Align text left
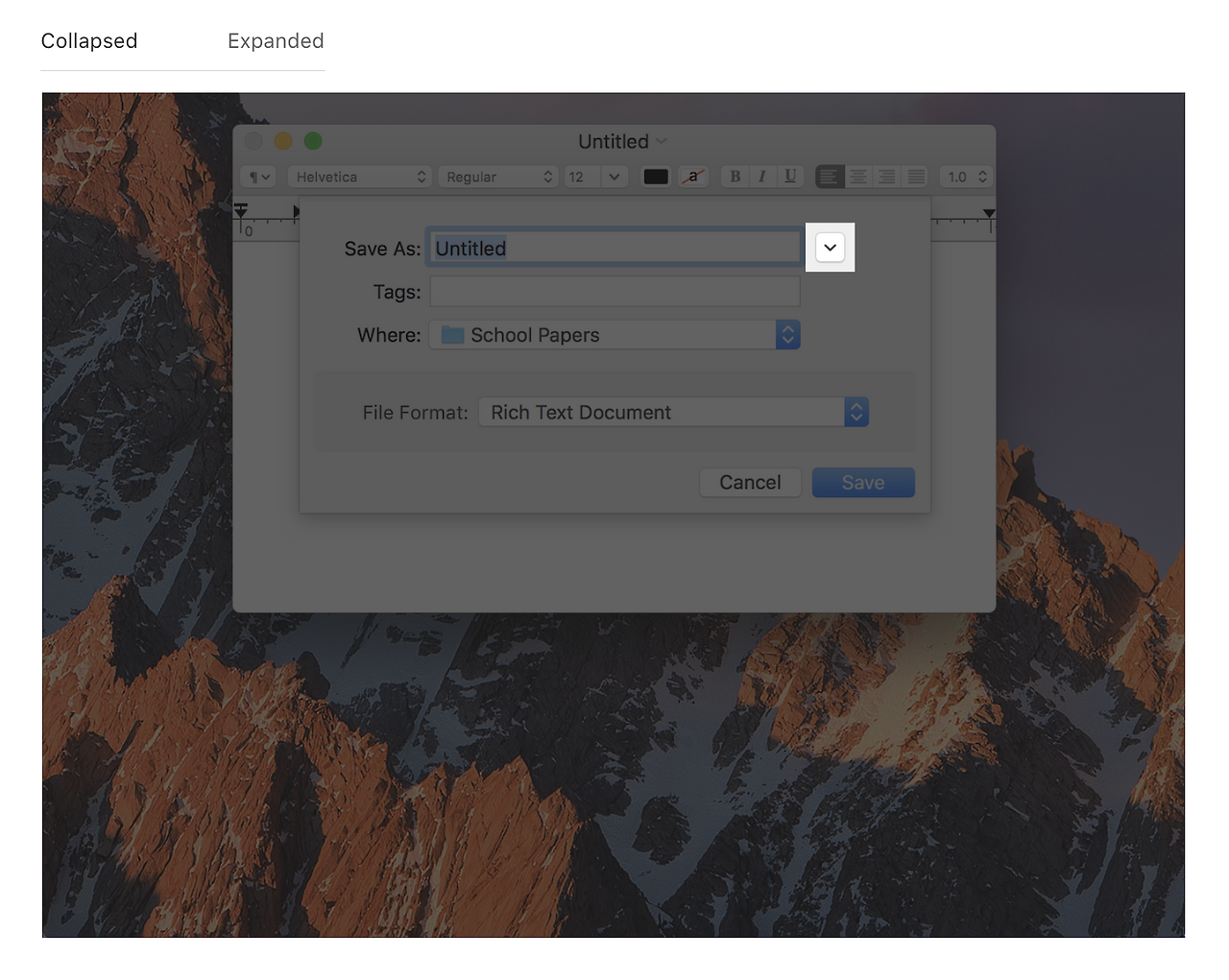Screen dimensions: 1229x980 830,177
